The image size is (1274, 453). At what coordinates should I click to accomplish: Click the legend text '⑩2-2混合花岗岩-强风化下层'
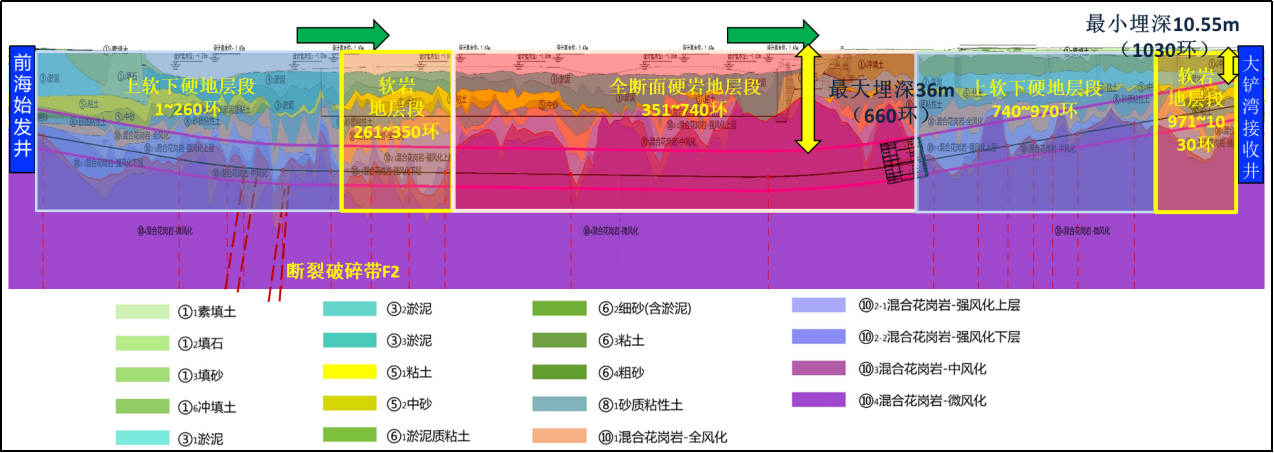click(938, 337)
